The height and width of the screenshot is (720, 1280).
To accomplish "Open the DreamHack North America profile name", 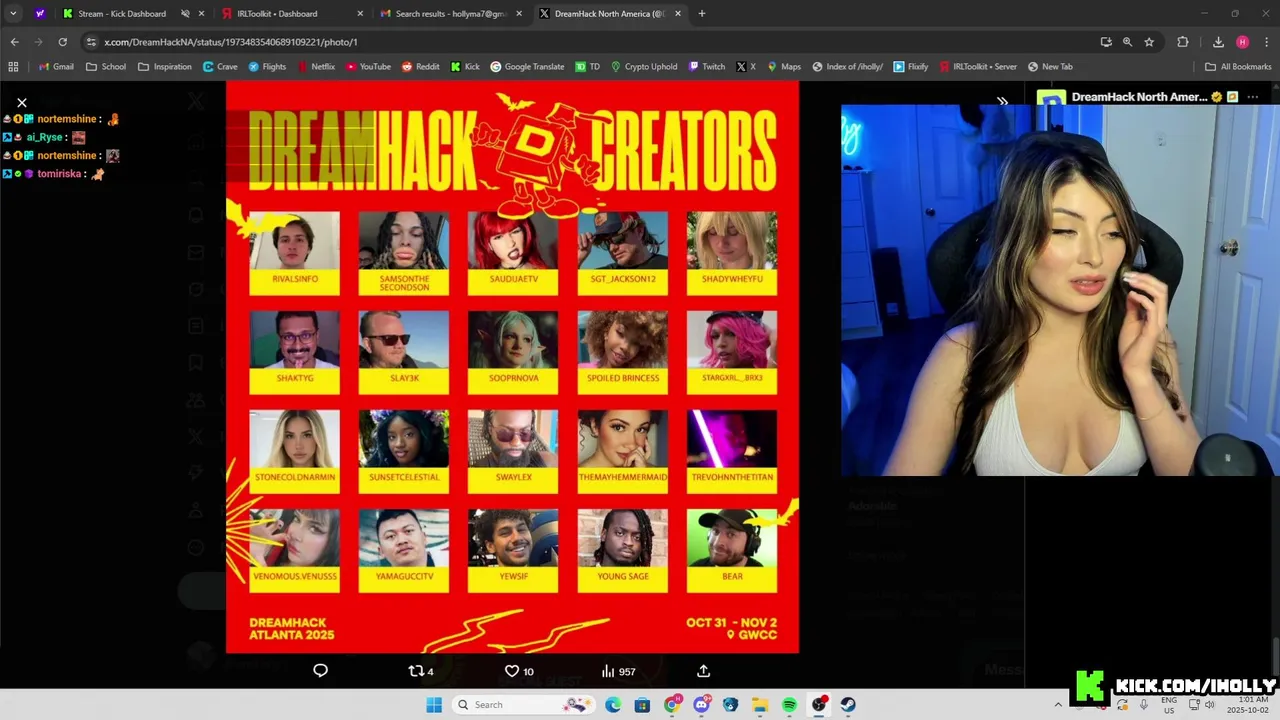I will tap(1139, 97).
